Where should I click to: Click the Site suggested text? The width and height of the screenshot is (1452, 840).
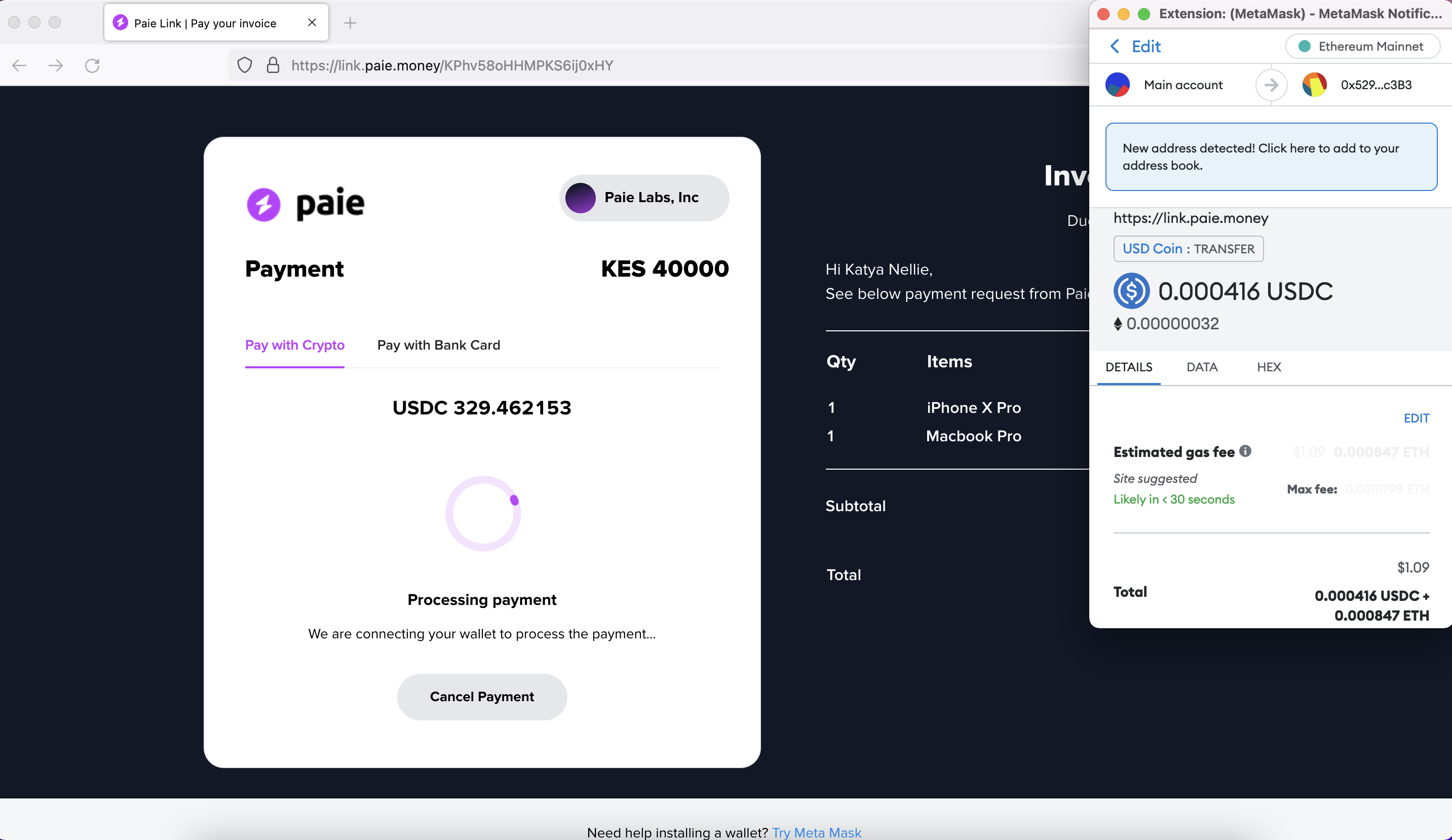pyautogui.click(x=1155, y=478)
